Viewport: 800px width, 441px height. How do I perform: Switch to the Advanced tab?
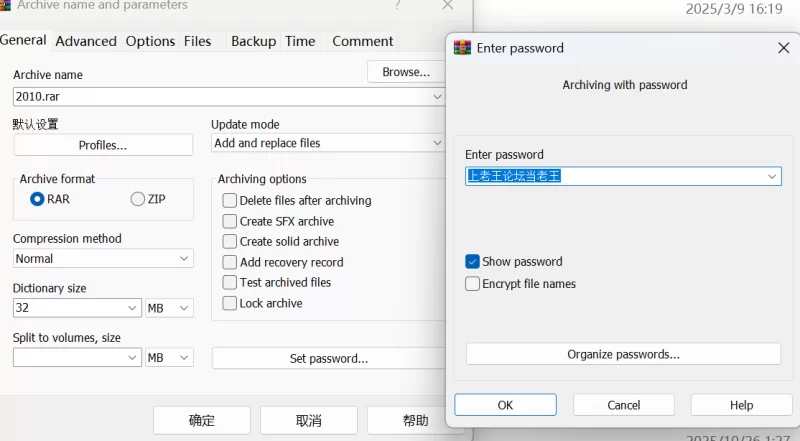point(86,41)
